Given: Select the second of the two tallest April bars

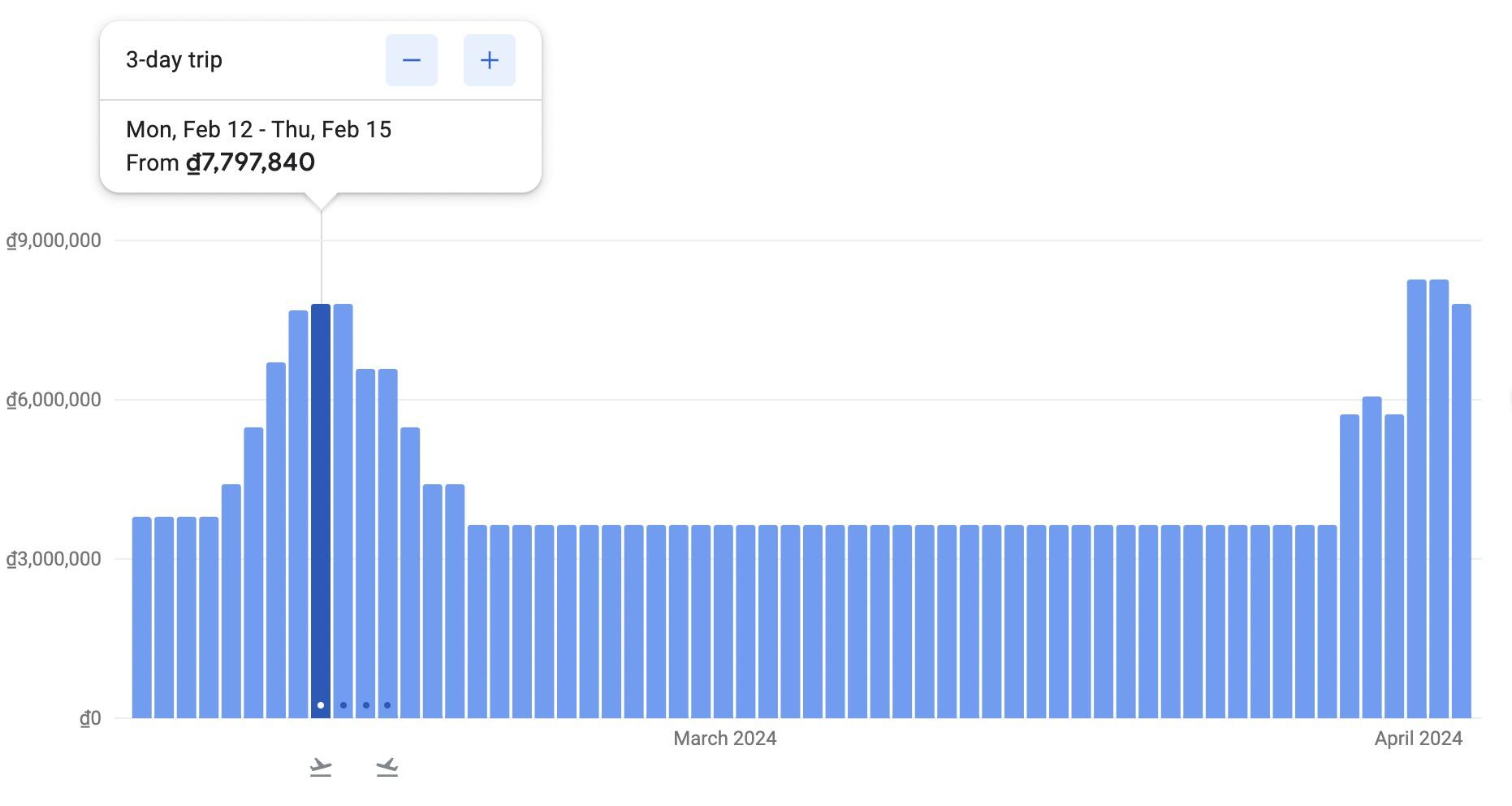Looking at the screenshot, I should click(x=1439, y=499).
